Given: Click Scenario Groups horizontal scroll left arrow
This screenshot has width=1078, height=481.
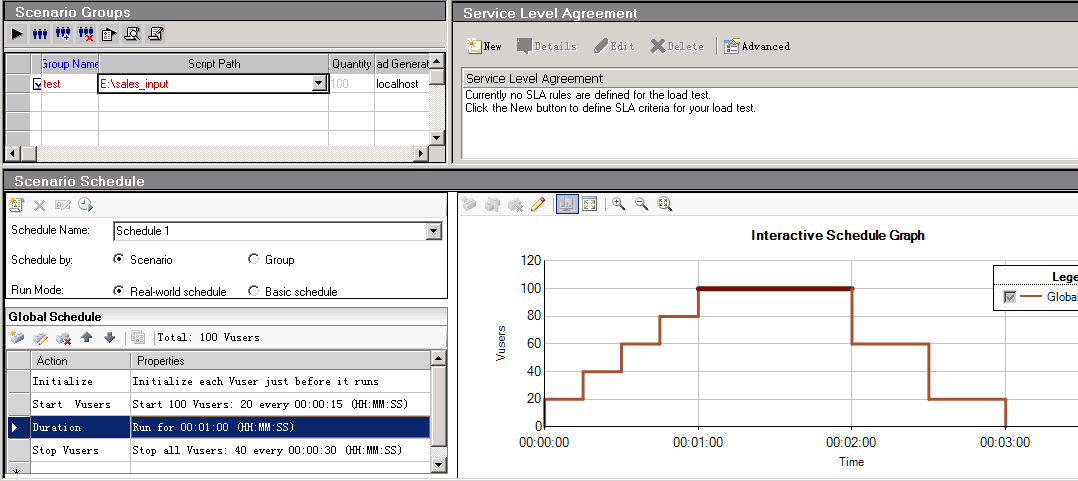Looking at the screenshot, I should pos(12,153).
